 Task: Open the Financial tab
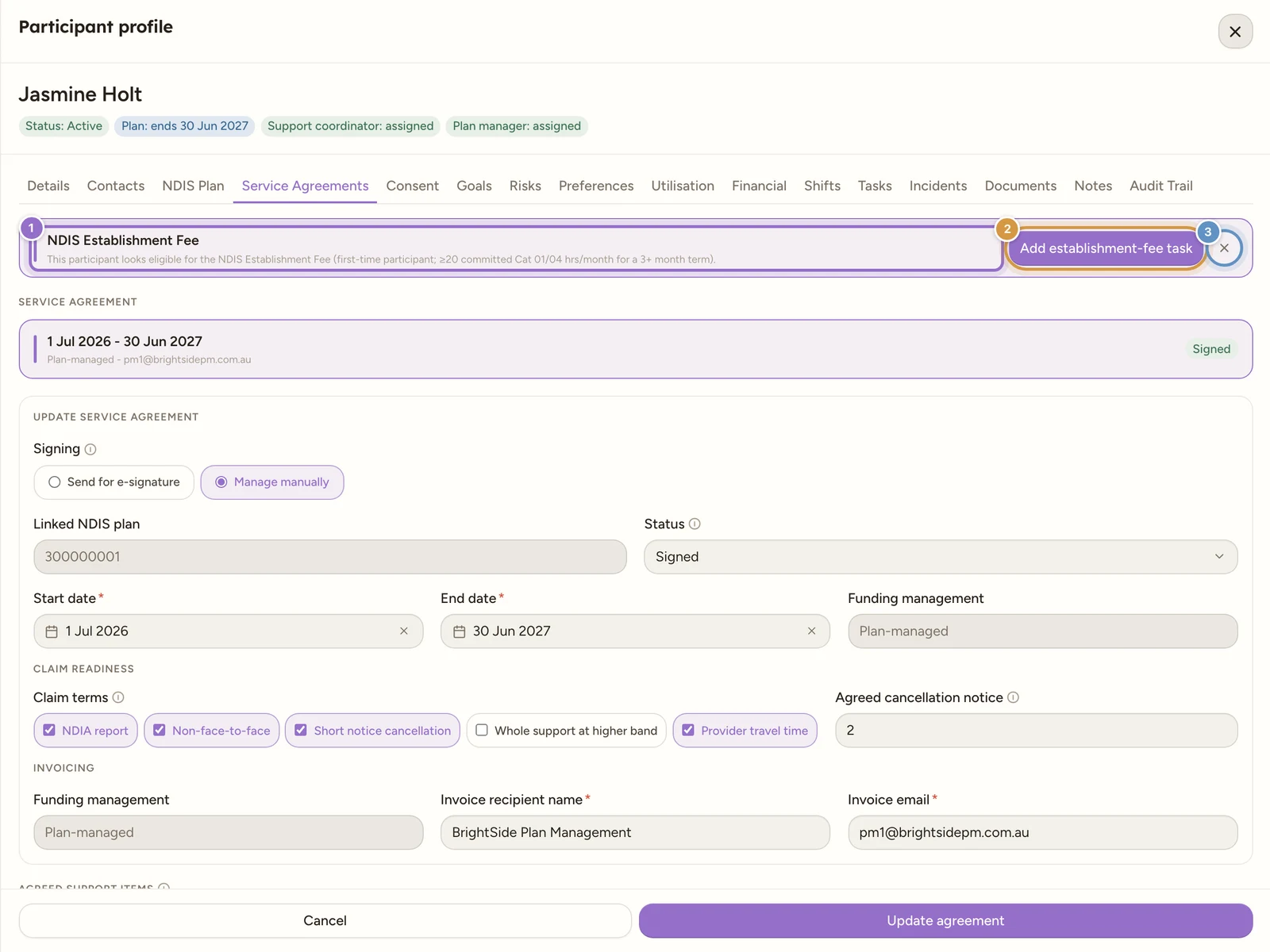759,186
